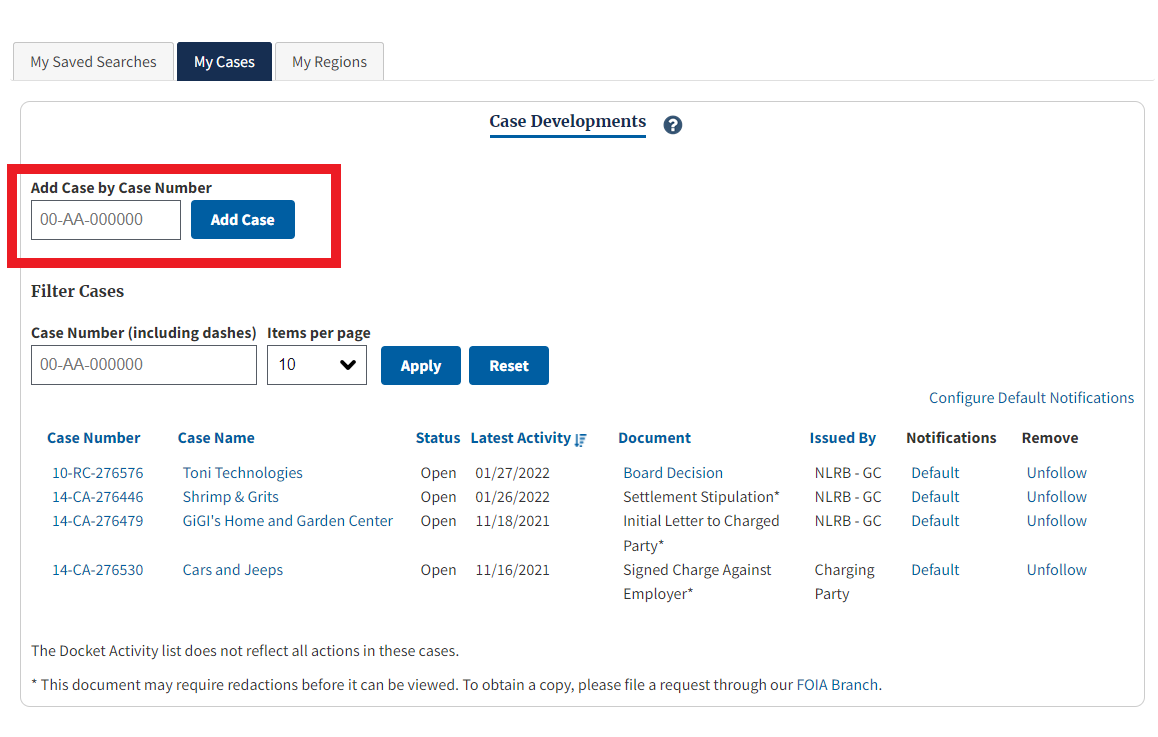The width and height of the screenshot is (1158, 737).
Task: Open the Board Decision document
Action: pos(673,473)
